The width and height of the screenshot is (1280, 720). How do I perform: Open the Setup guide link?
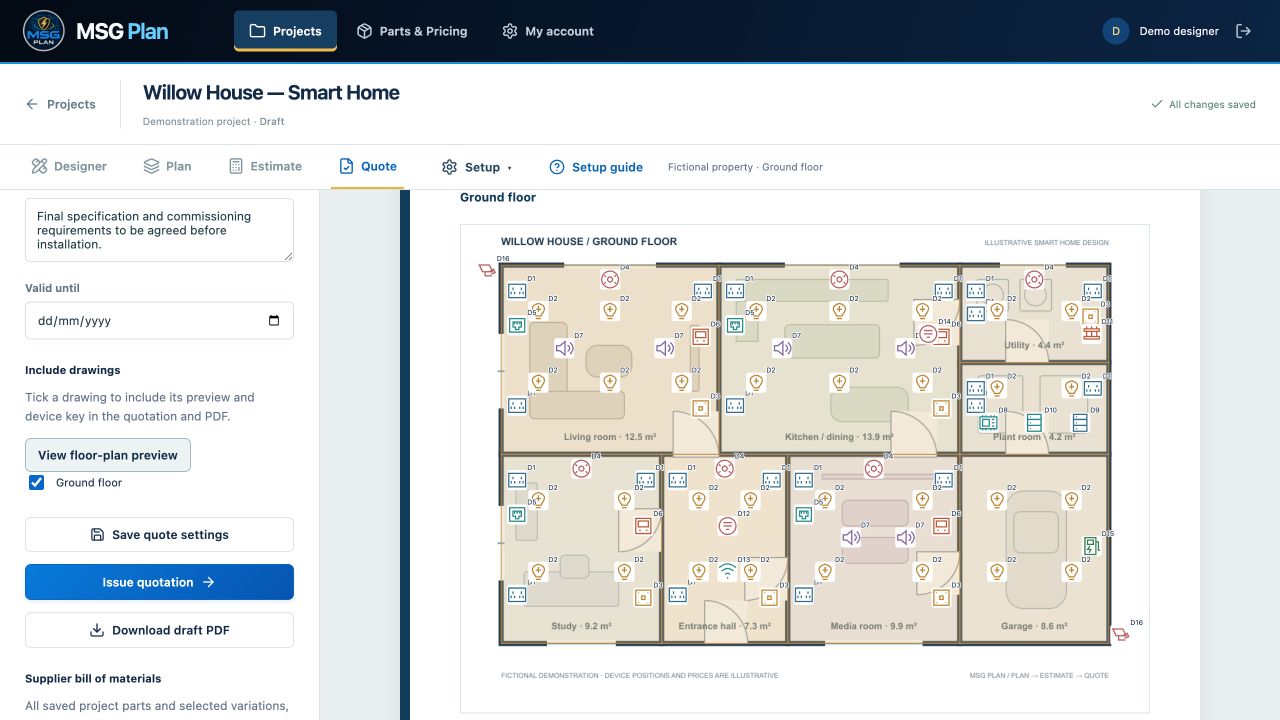click(x=596, y=167)
